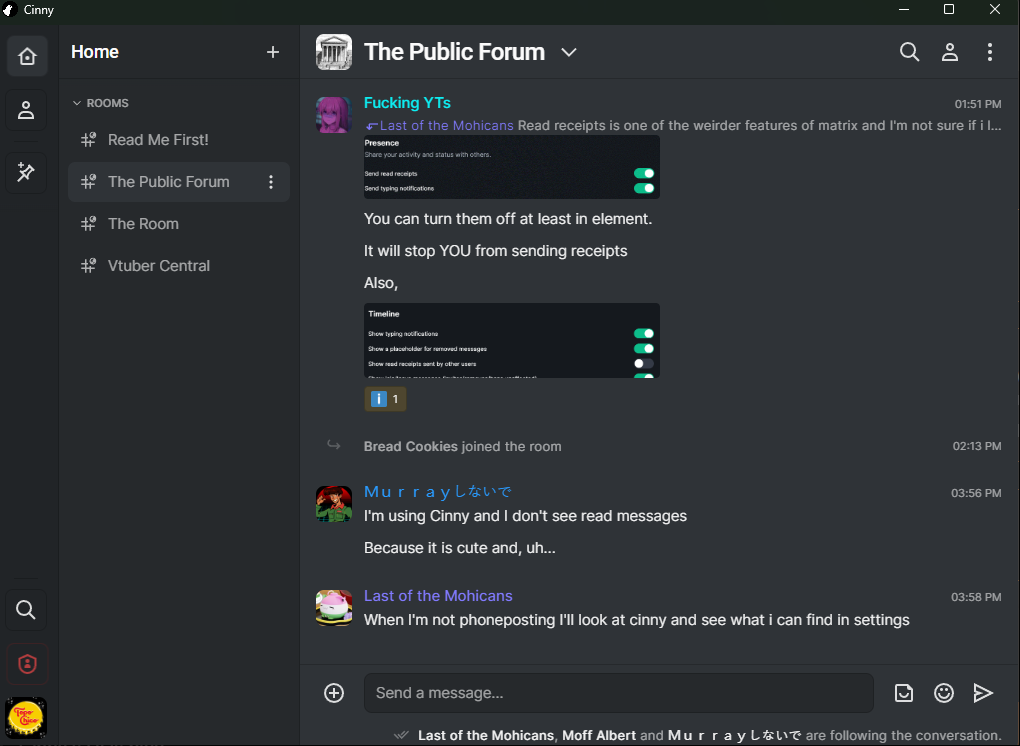Screen dimensions: 1020x746
Task: Open Direct Messages people icon in sidebar
Action: [27, 110]
